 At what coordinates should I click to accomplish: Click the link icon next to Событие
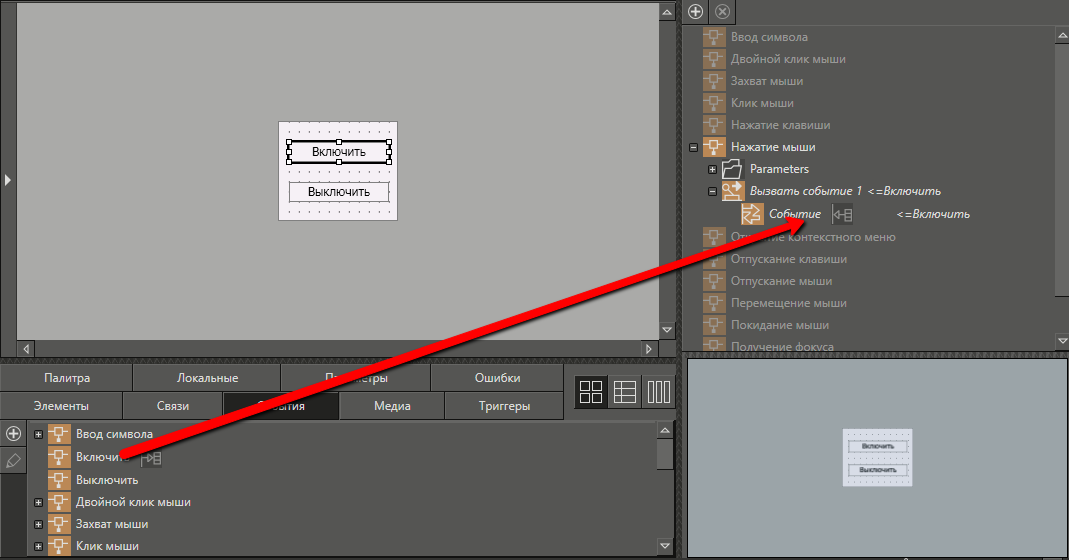tap(843, 214)
